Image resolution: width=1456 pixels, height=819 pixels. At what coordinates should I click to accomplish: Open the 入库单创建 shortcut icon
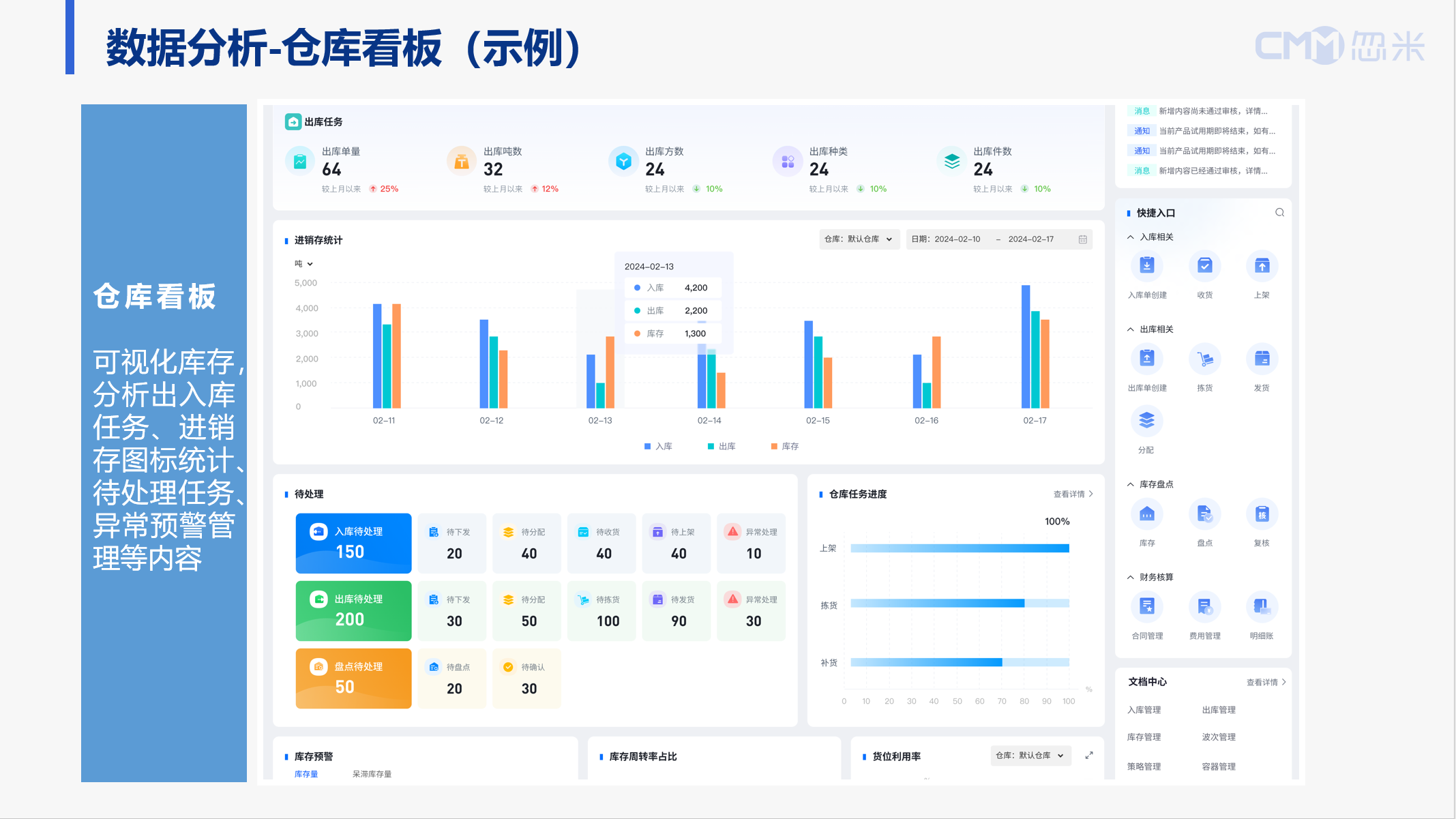1146,266
